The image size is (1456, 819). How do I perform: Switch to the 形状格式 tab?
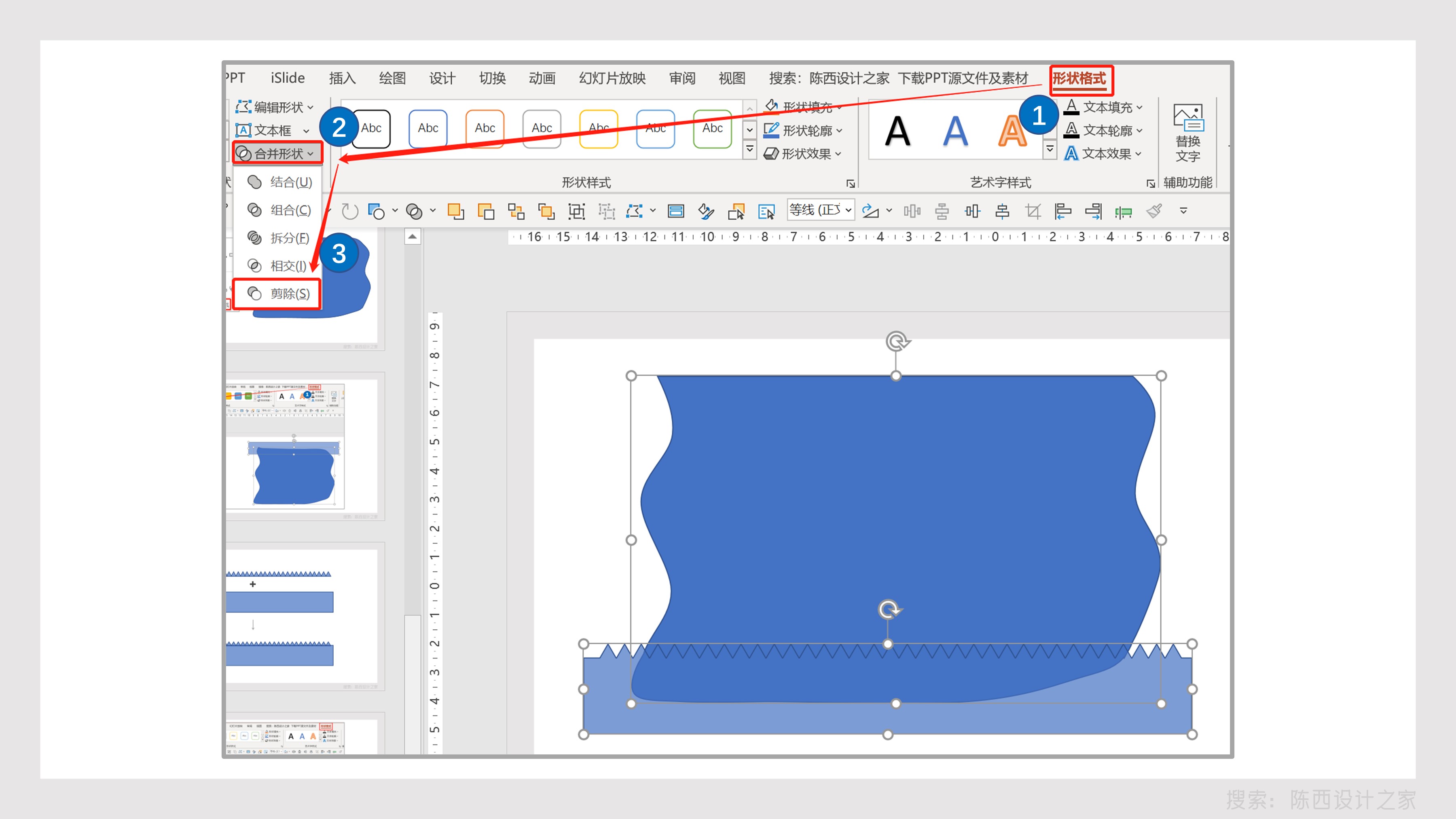pyautogui.click(x=1079, y=78)
